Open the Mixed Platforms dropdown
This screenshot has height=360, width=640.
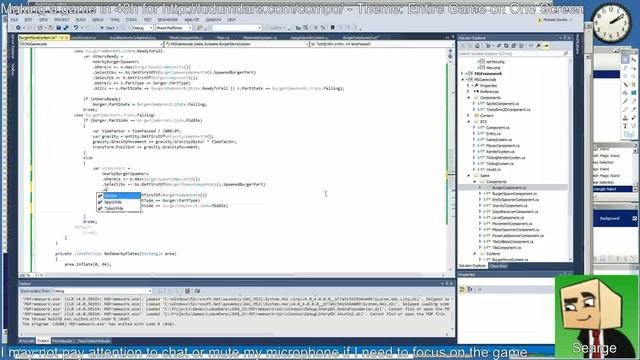pyautogui.click(x=173, y=28)
